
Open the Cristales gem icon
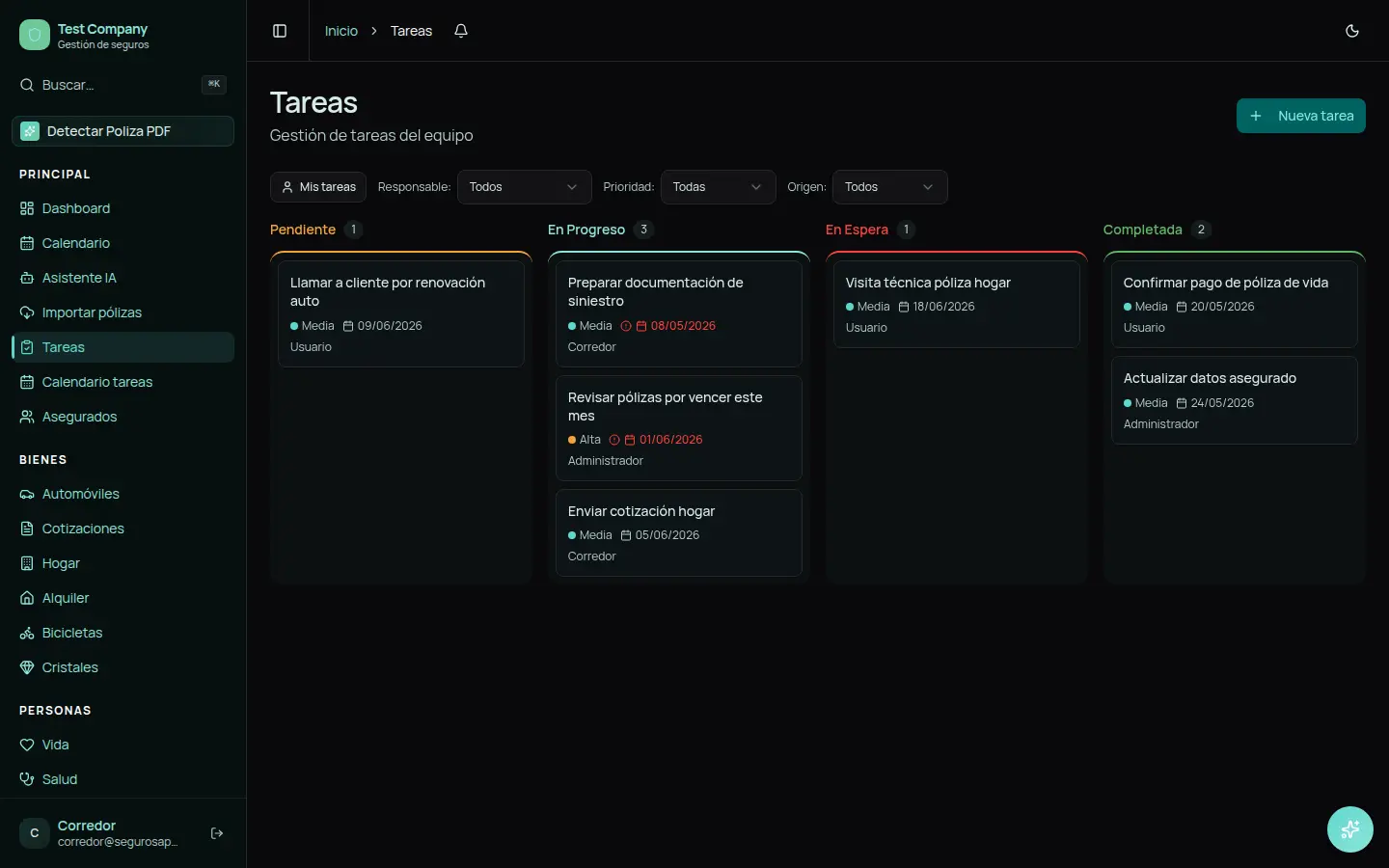point(27,667)
